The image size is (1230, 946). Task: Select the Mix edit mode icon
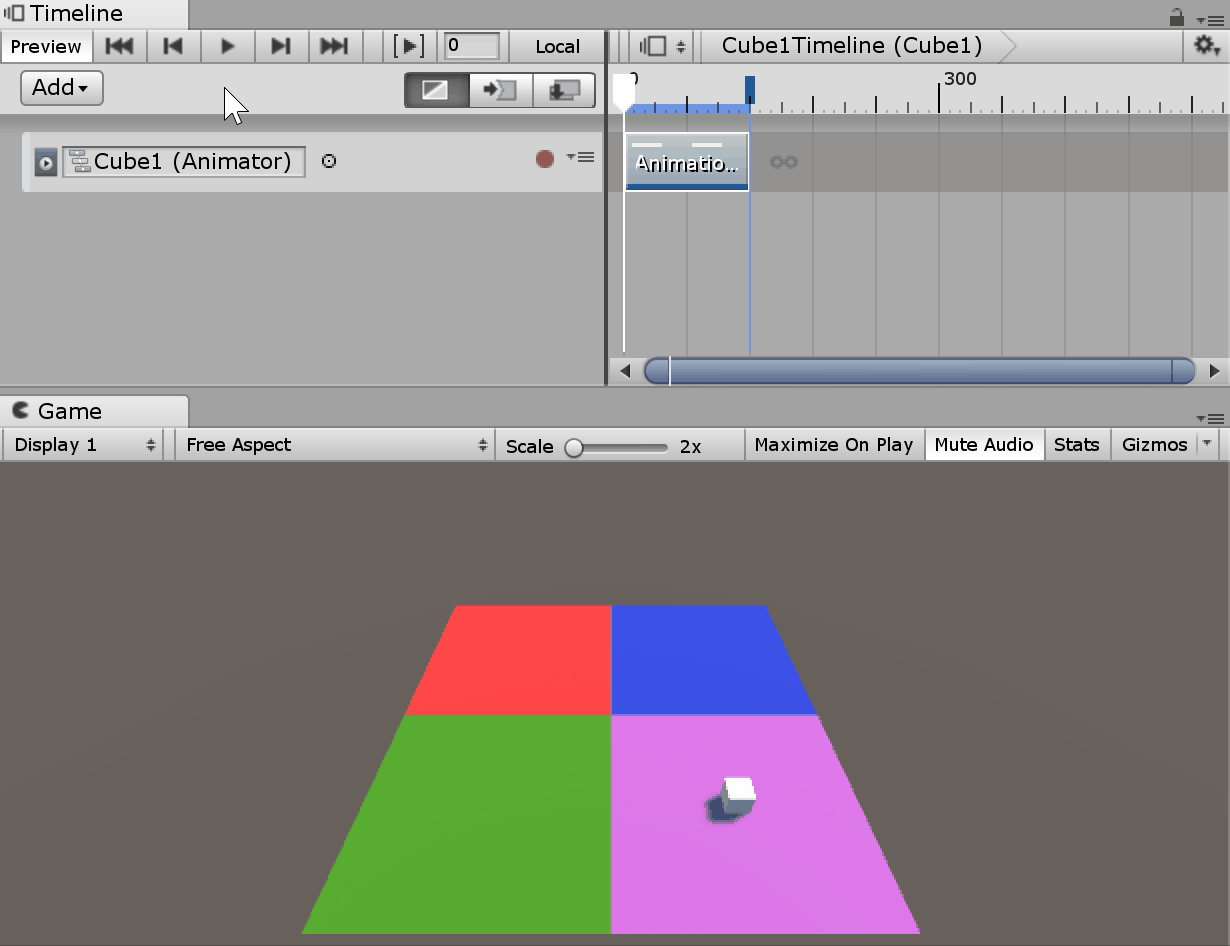tap(435, 90)
